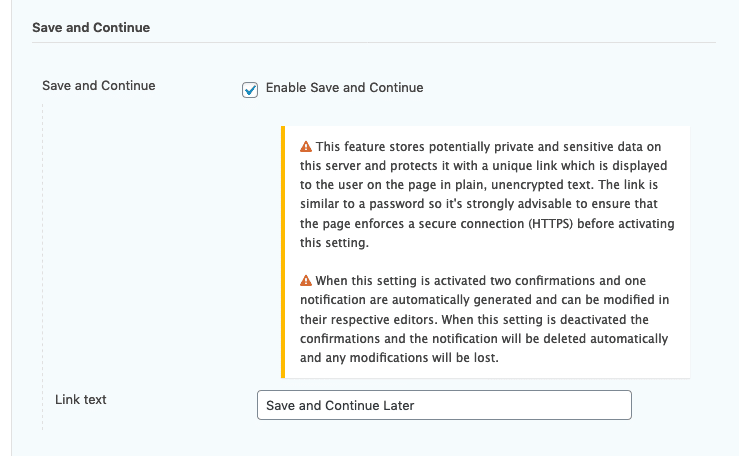Click the warning paragraph about confirmations and notification

coord(484,319)
